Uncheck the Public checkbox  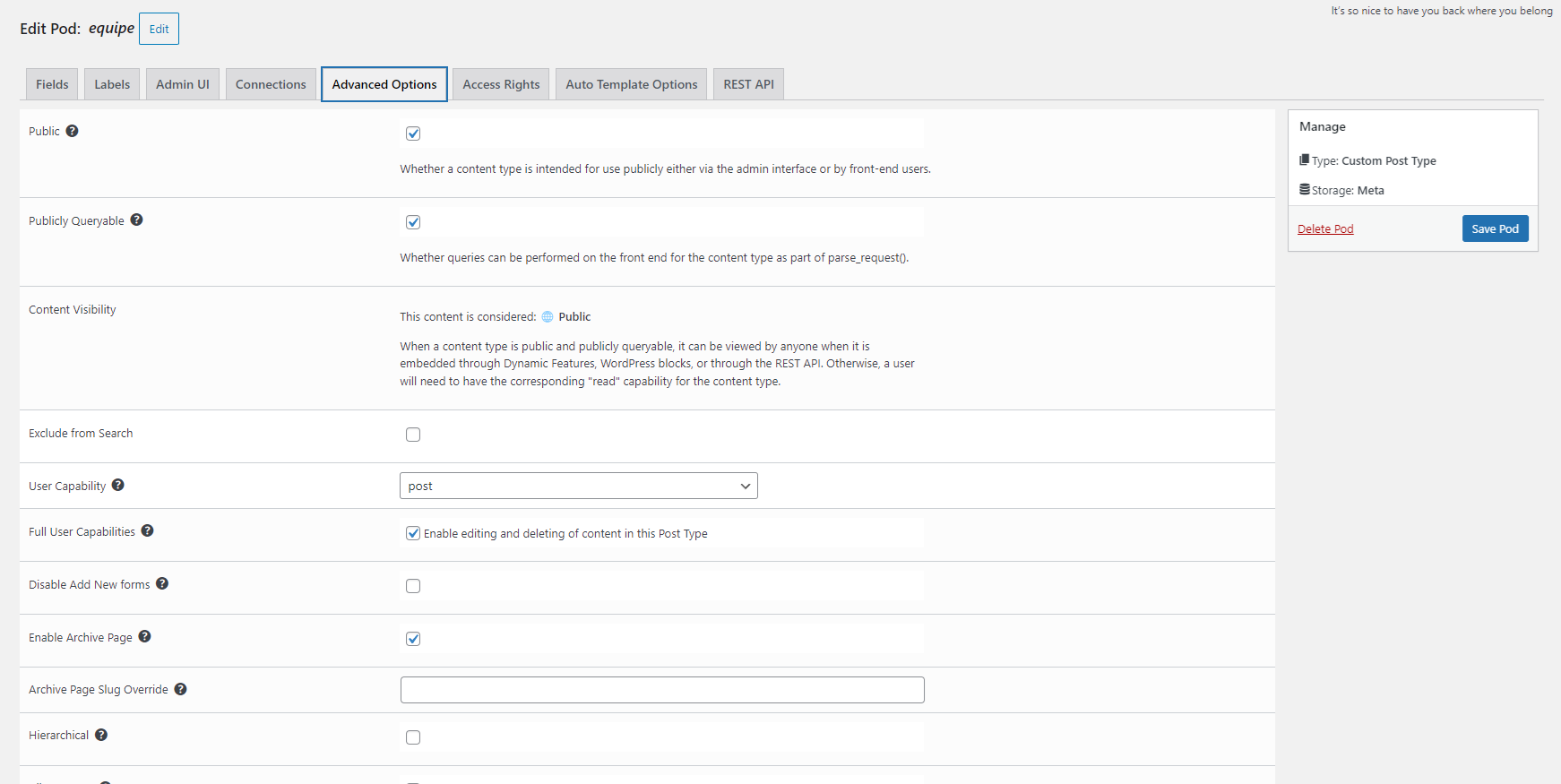(413, 134)
